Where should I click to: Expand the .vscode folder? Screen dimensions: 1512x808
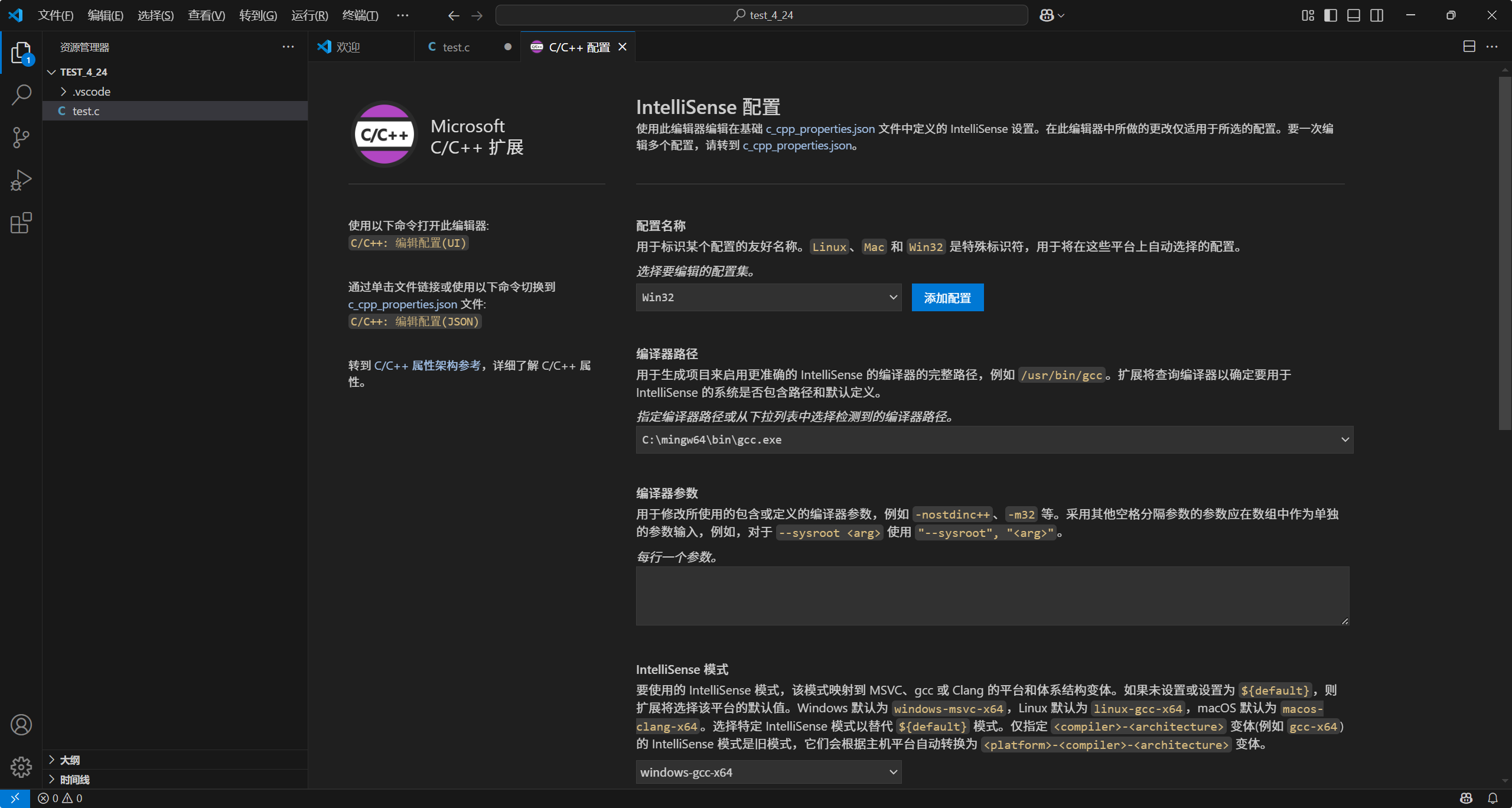click(x=92, y=92)
